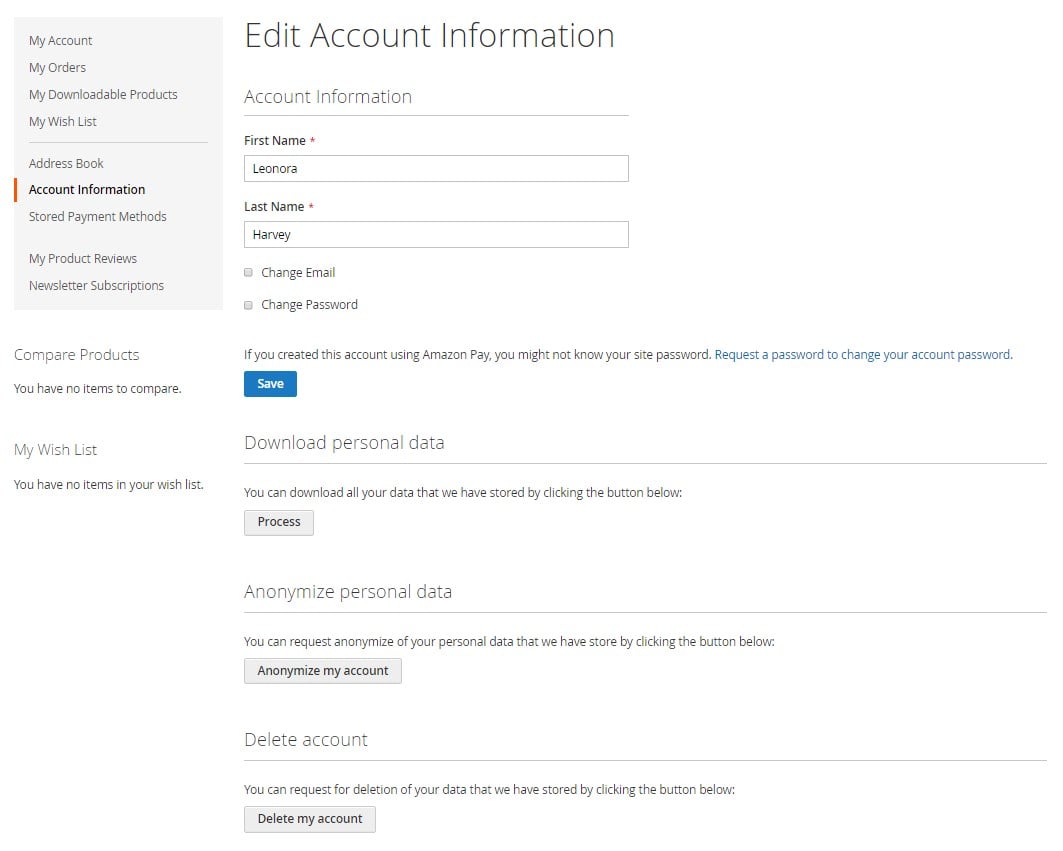Follow the Request a password link
Image resolution: width=1063 pixels, height=851 pixels.
tap(863, 355)
